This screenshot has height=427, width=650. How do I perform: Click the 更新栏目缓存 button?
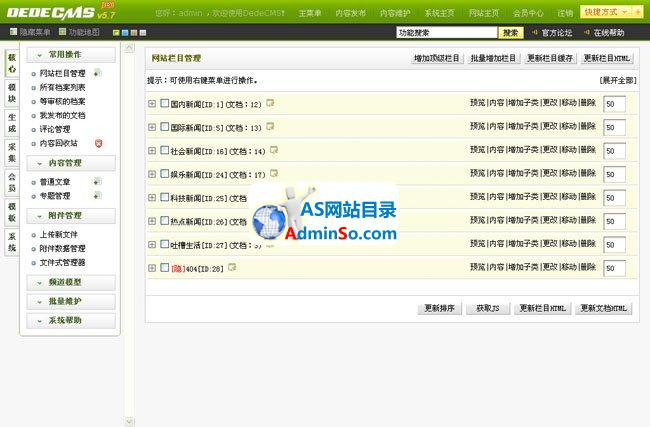click(550, 58)
